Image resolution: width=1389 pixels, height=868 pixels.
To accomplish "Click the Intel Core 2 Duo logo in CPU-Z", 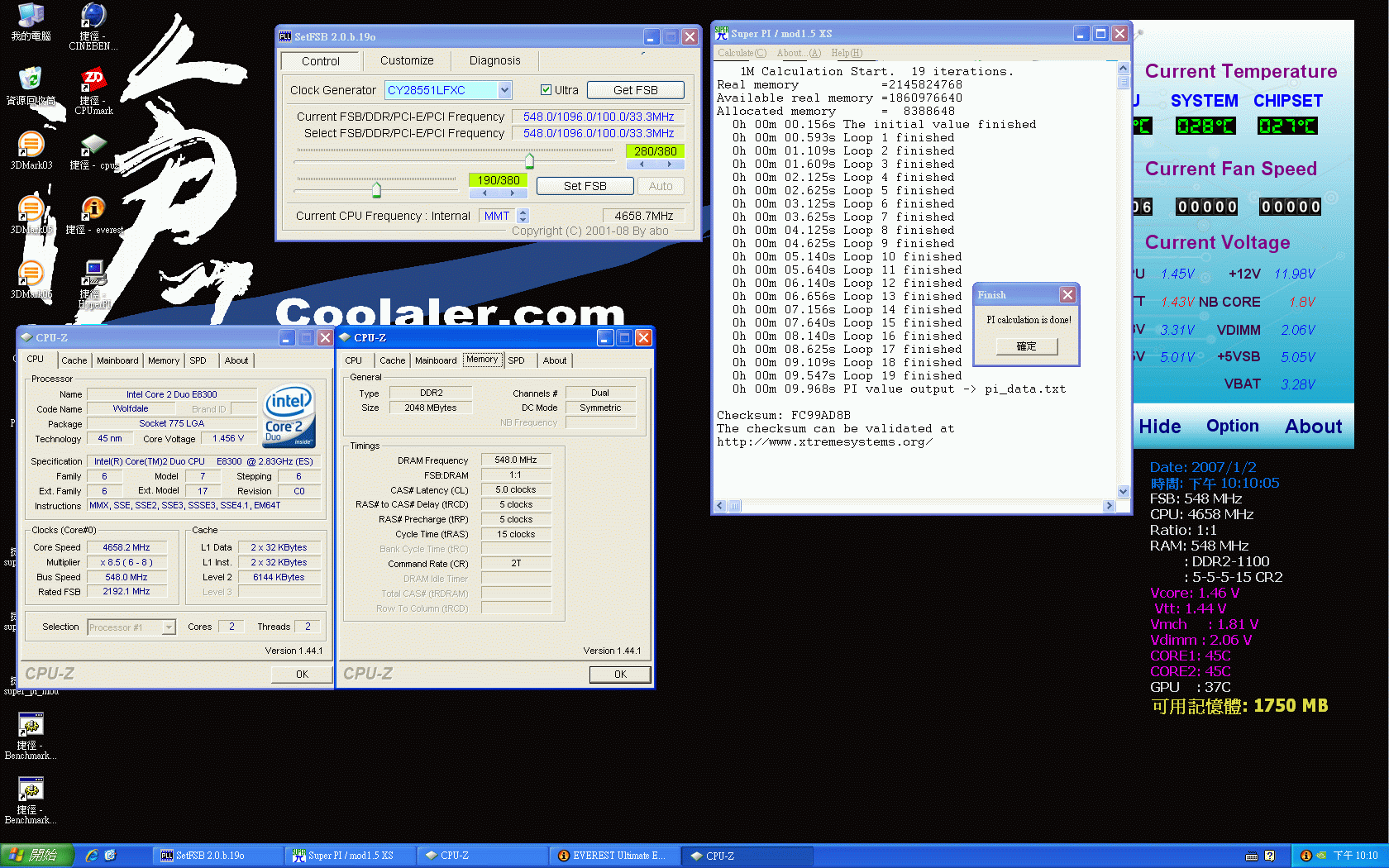I will [x=289, y=415].
